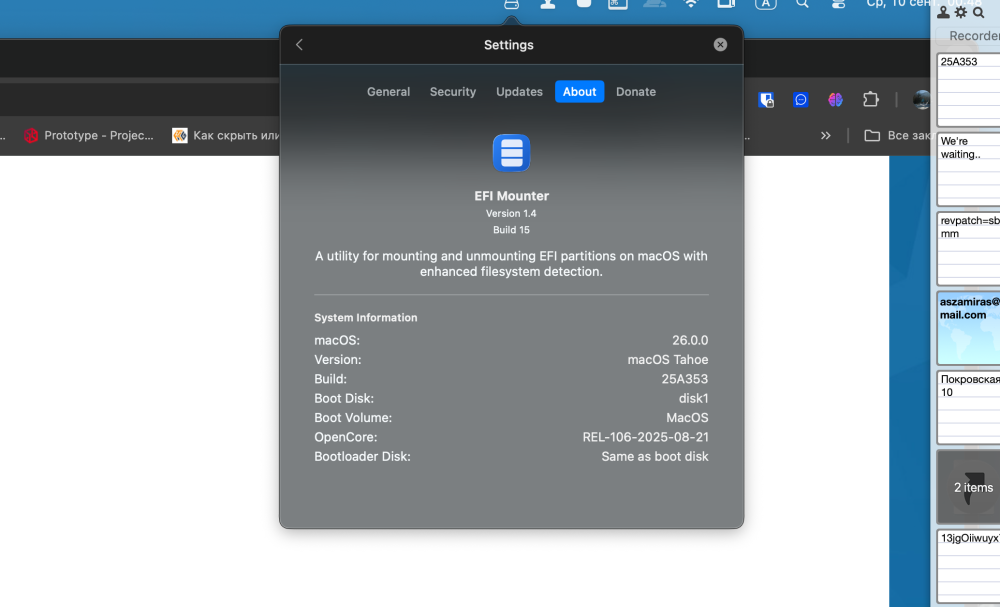
Task: Open the Donate tab
Action: coord(636,92)
